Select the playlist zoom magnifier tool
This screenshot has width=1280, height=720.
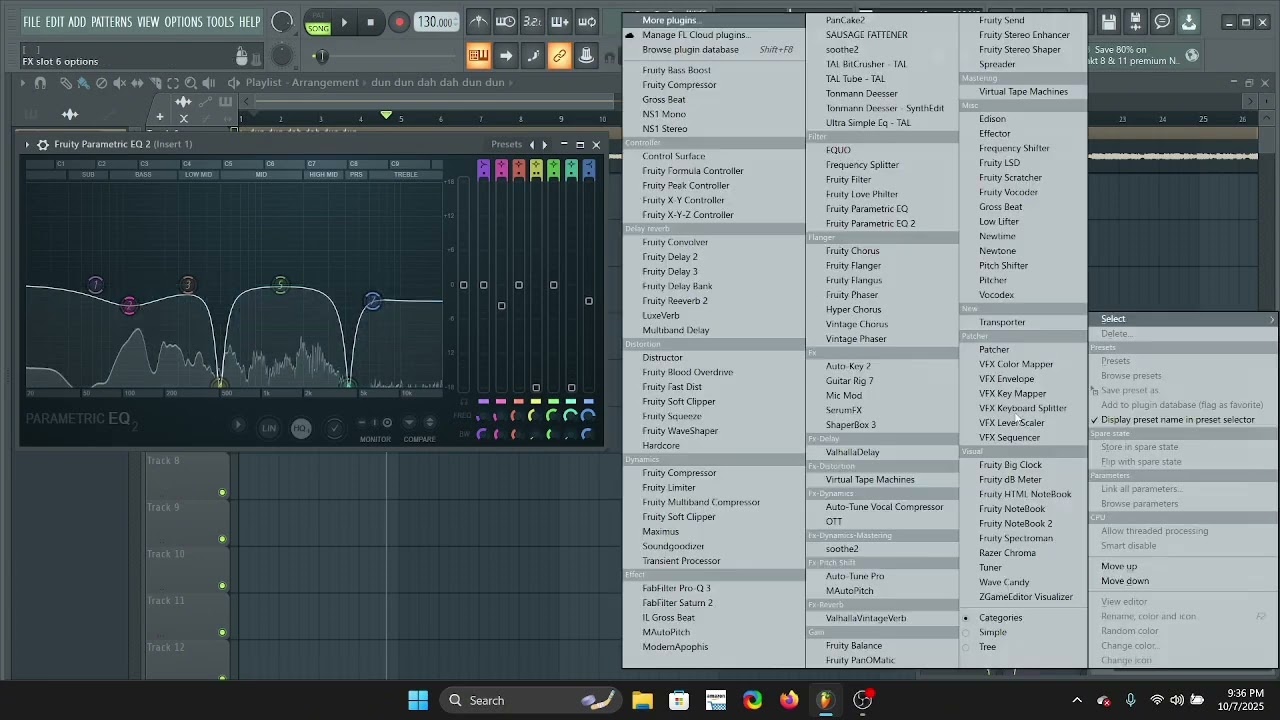coord(191,83)
